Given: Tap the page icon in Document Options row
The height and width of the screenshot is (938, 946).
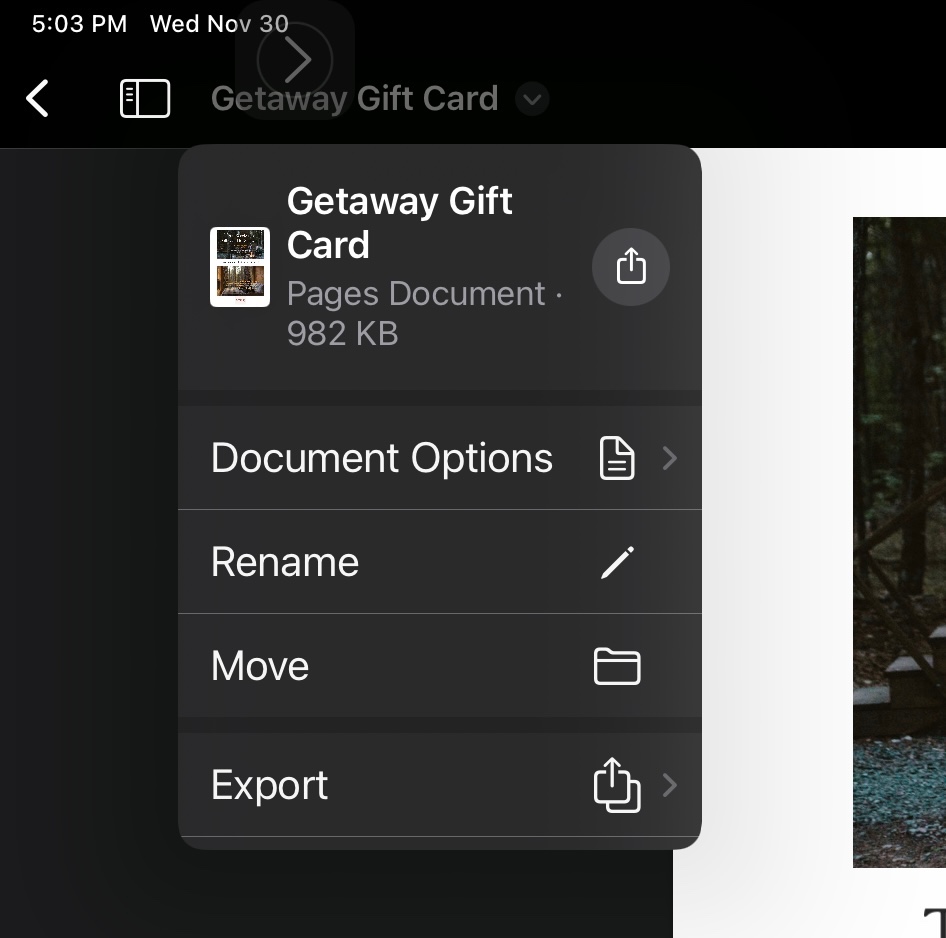Looking at the screenshot, I should point(617,458).
